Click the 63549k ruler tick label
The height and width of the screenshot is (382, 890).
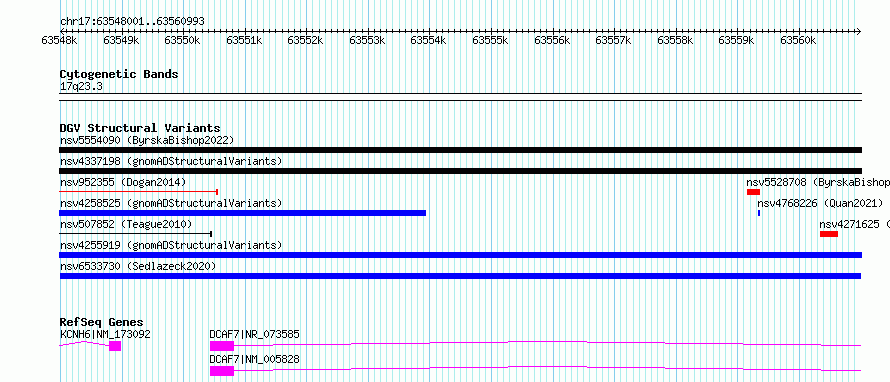point(121,40)
